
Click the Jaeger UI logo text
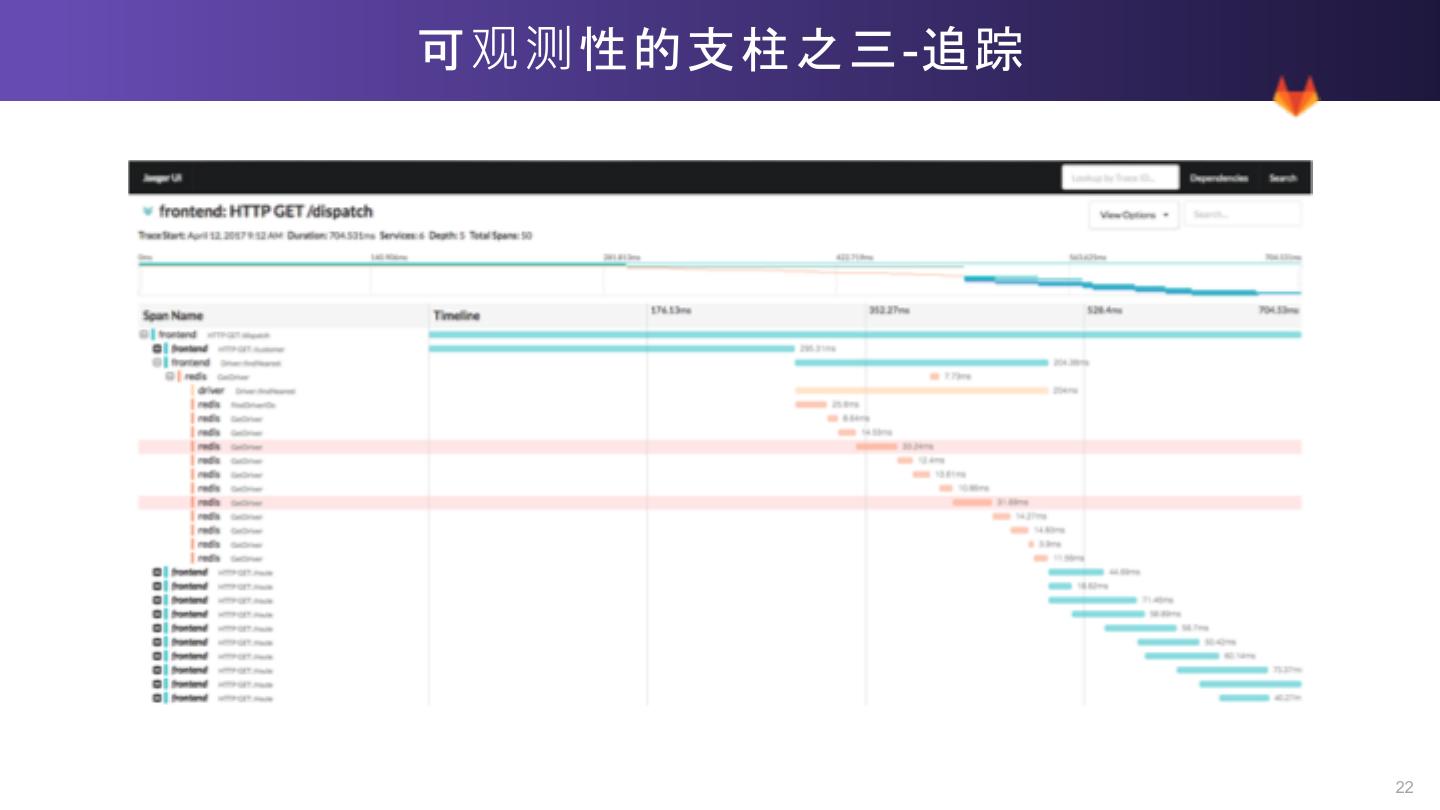coord(162,178)
